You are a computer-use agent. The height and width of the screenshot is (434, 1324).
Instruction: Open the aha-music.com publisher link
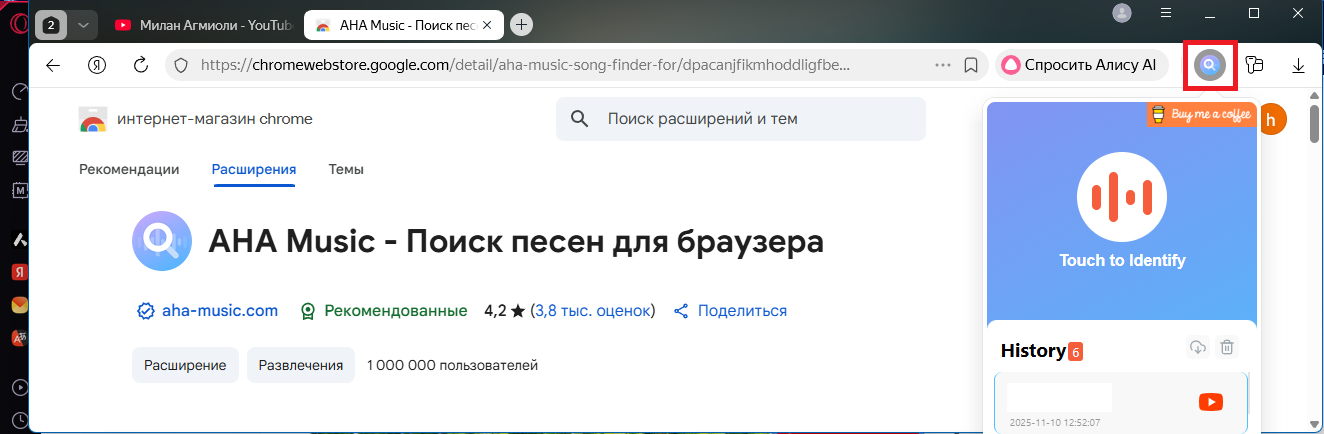click(219, 311)
